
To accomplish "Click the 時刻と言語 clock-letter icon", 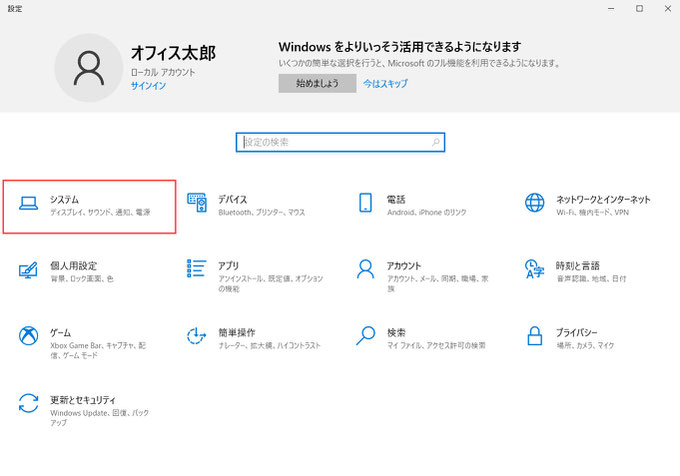I will (x=534, y=269).
